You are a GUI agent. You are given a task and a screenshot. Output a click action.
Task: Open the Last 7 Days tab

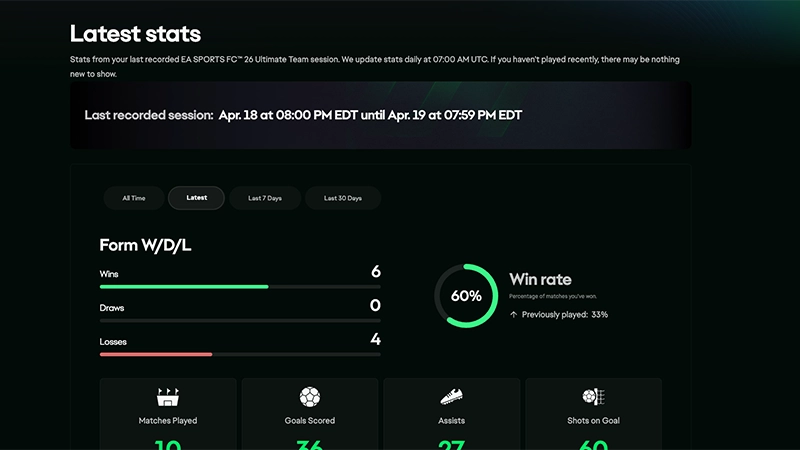click(265, 198)
